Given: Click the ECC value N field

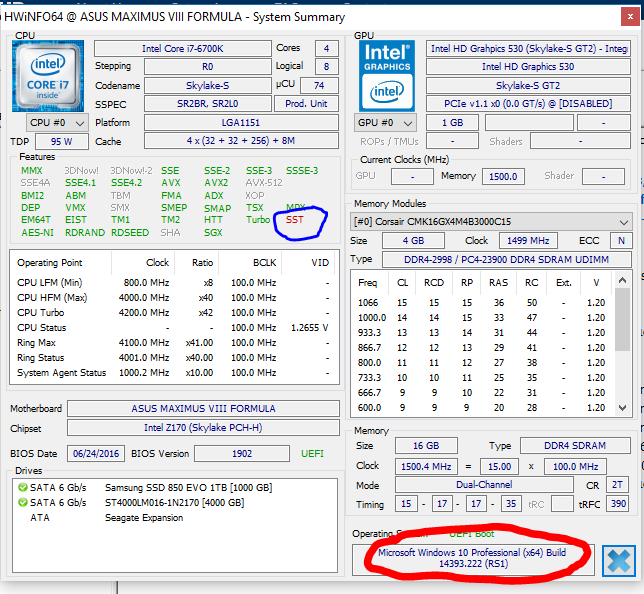Looking at the screenshot, I should tap(621, 241).
